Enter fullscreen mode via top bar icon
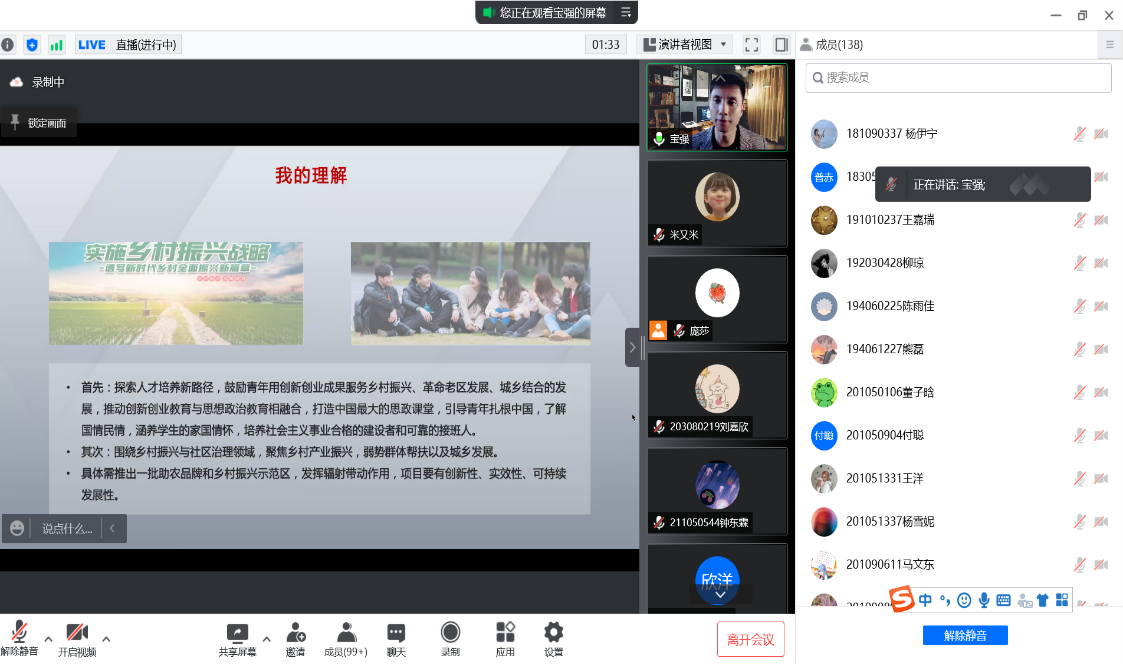Screen dimensions: 1123x664 pos(752,45)
